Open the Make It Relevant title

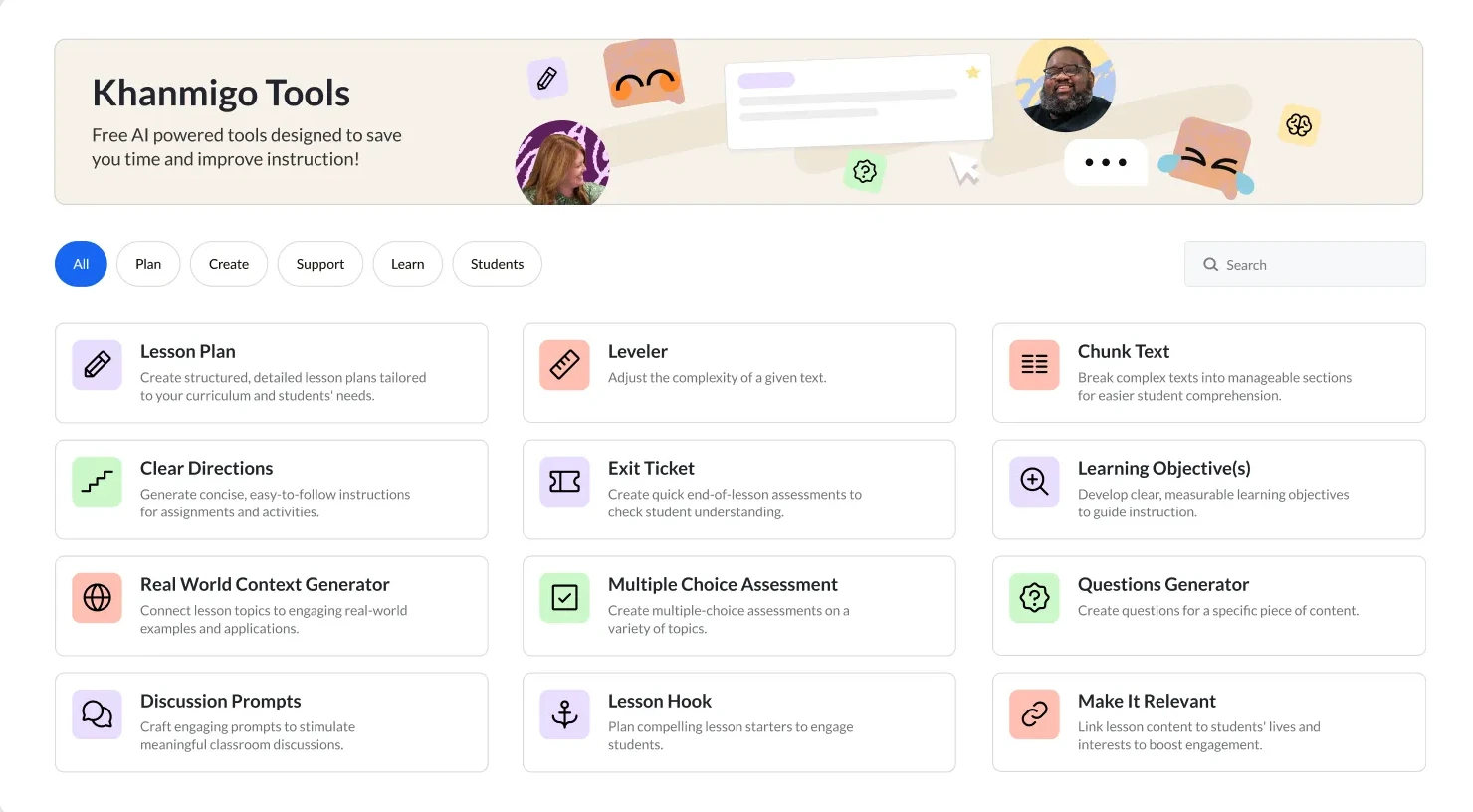[x=1147, y=701]
